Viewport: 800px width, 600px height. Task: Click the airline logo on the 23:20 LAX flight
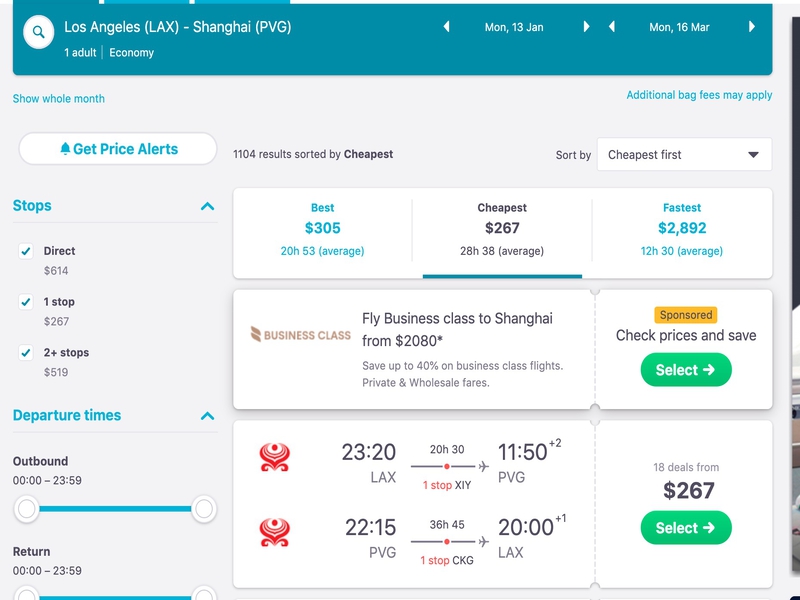274,457
